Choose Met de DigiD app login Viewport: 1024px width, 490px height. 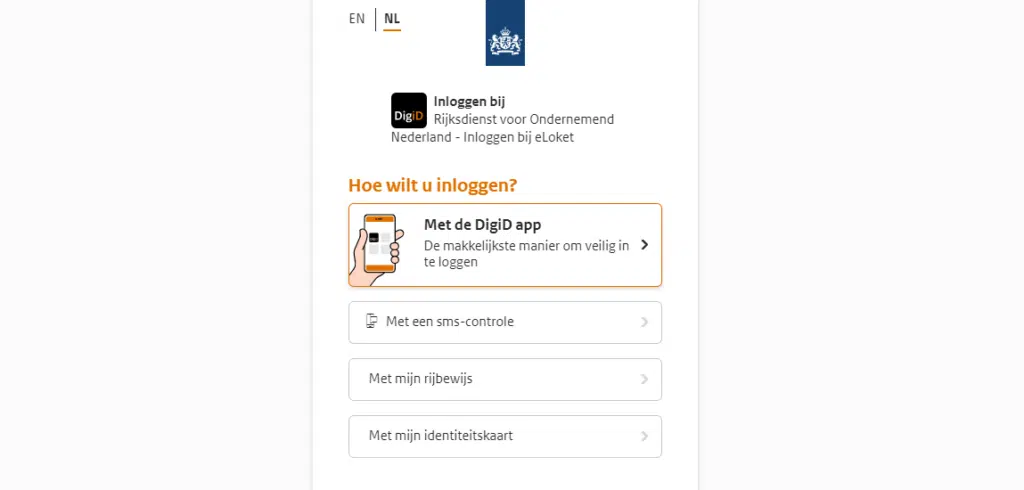[x=482, y=225]
